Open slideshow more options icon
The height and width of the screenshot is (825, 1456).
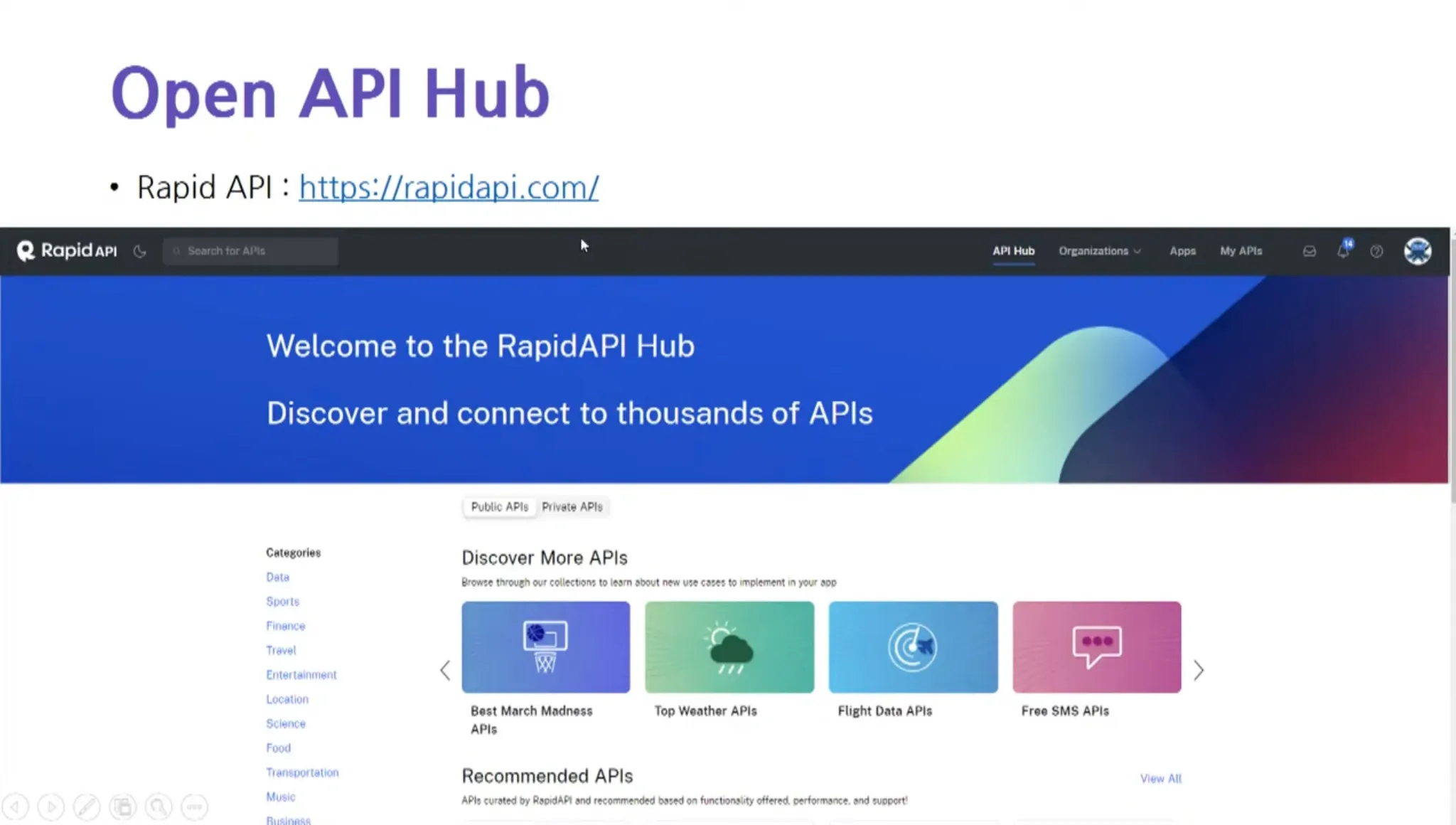tap(194, 807)
